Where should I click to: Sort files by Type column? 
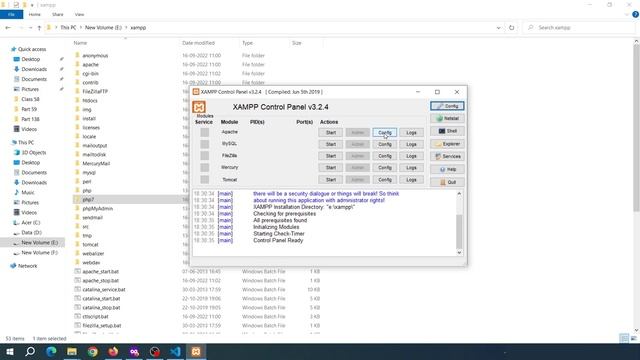point(247,43)
